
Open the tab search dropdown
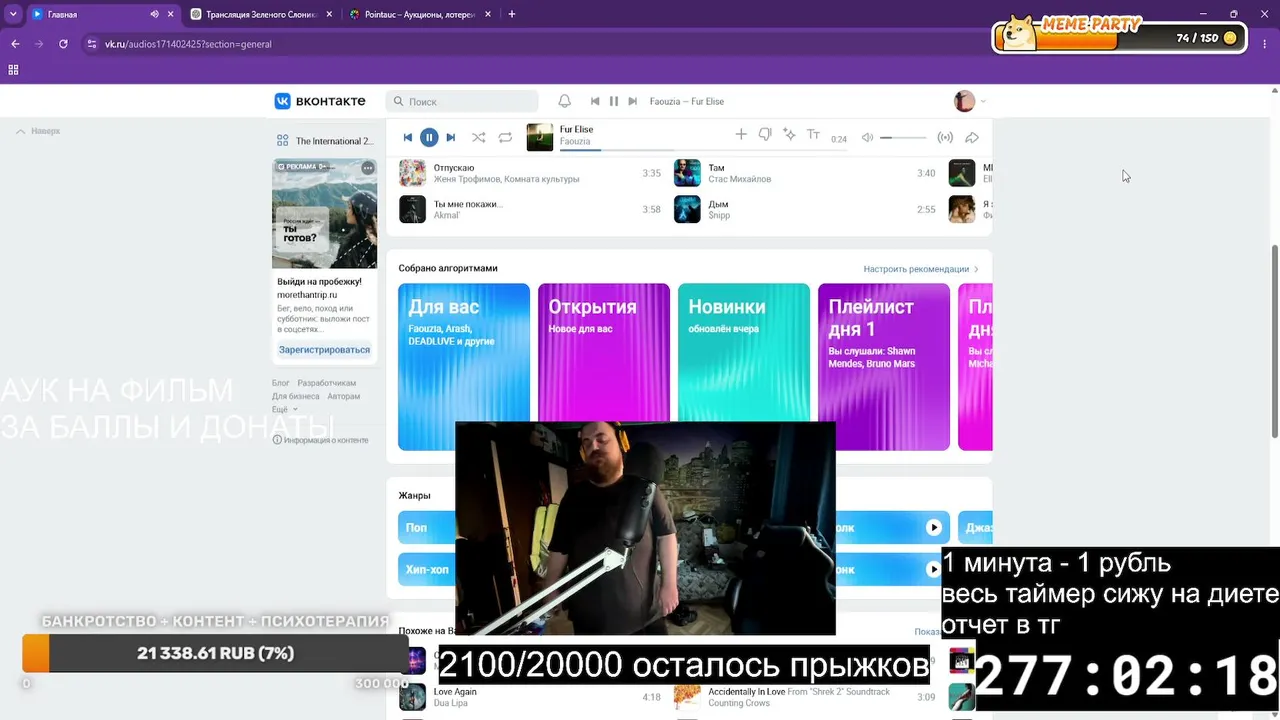tap(13, 14)
